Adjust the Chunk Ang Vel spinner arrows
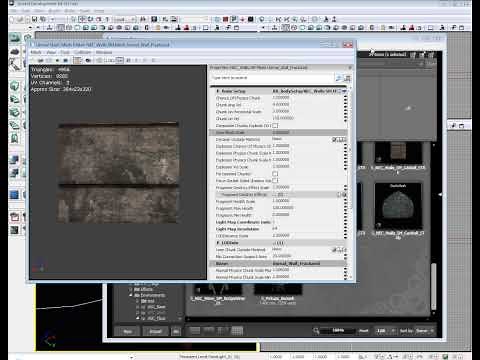This screenshot has height=360, width=480. (x=345, y=105)
